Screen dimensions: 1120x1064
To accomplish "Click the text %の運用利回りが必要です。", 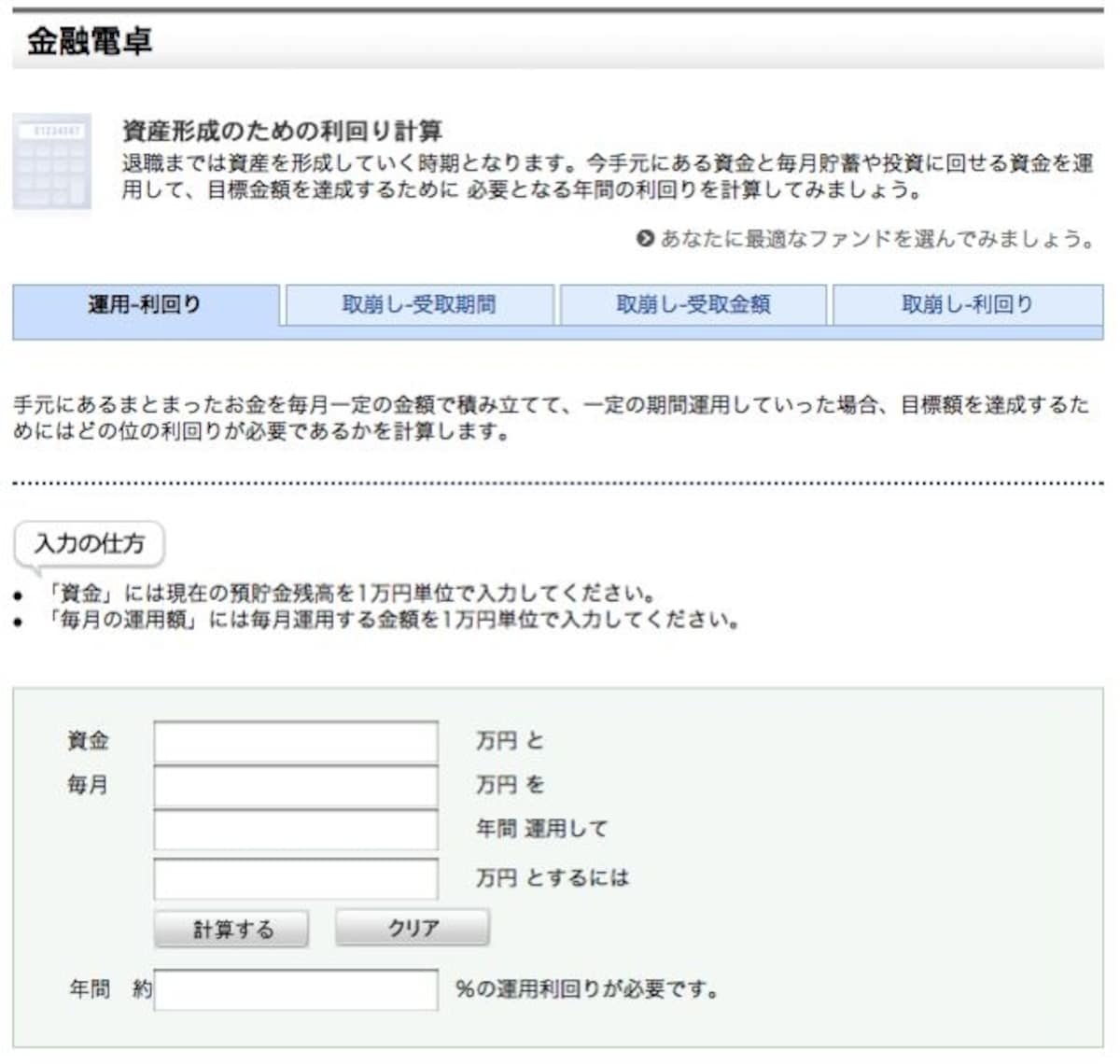I will pos(588,989).
